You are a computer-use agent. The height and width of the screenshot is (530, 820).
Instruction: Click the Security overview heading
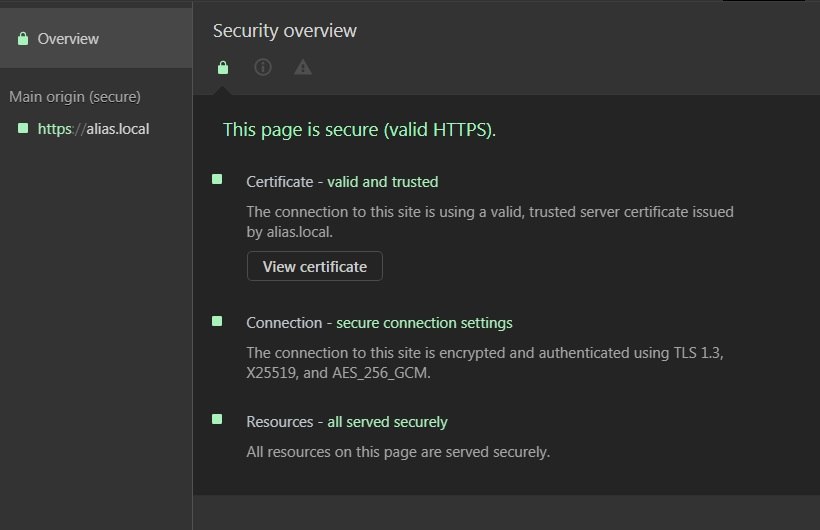point(284,30)
